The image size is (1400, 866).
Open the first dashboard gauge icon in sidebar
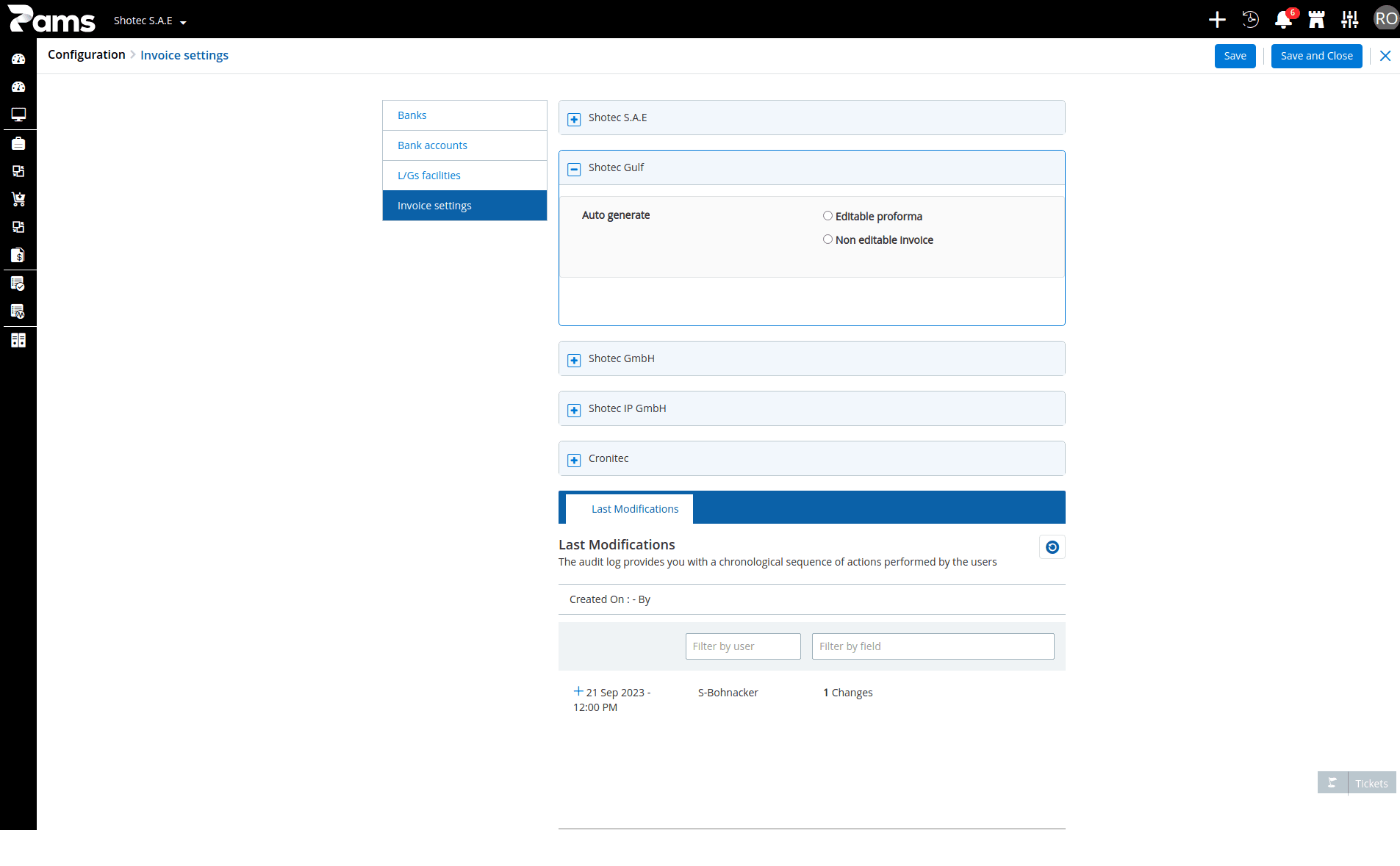[x=18, y=59]
